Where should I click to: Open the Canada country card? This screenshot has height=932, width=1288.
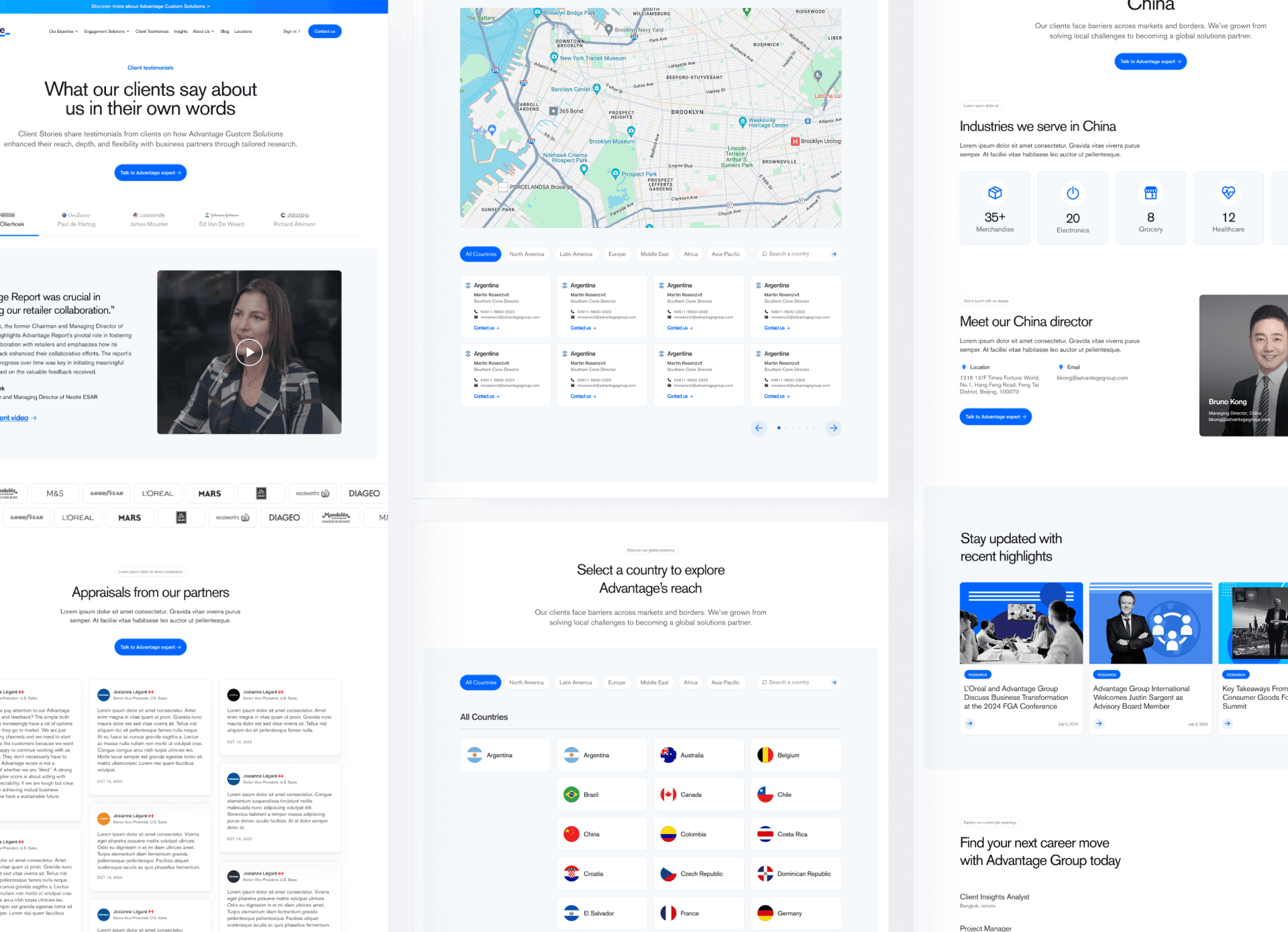coord(698,795)
